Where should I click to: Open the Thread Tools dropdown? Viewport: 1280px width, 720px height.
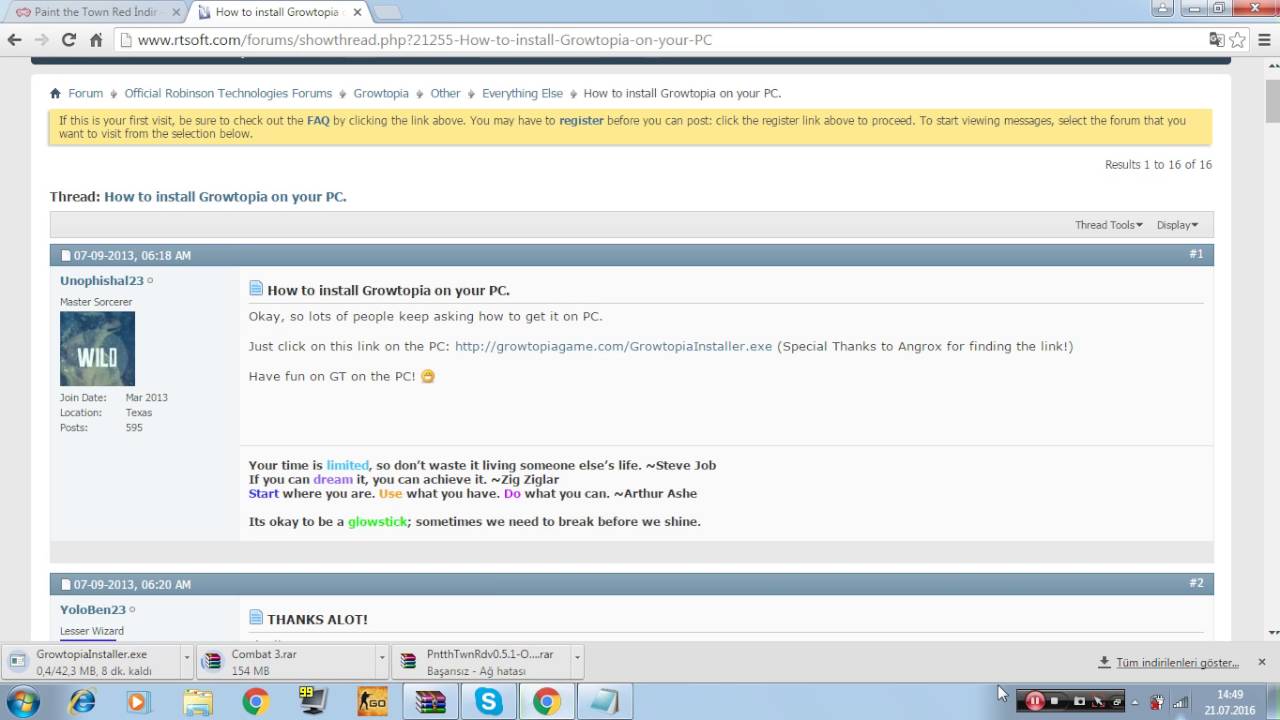(1109, 225)
